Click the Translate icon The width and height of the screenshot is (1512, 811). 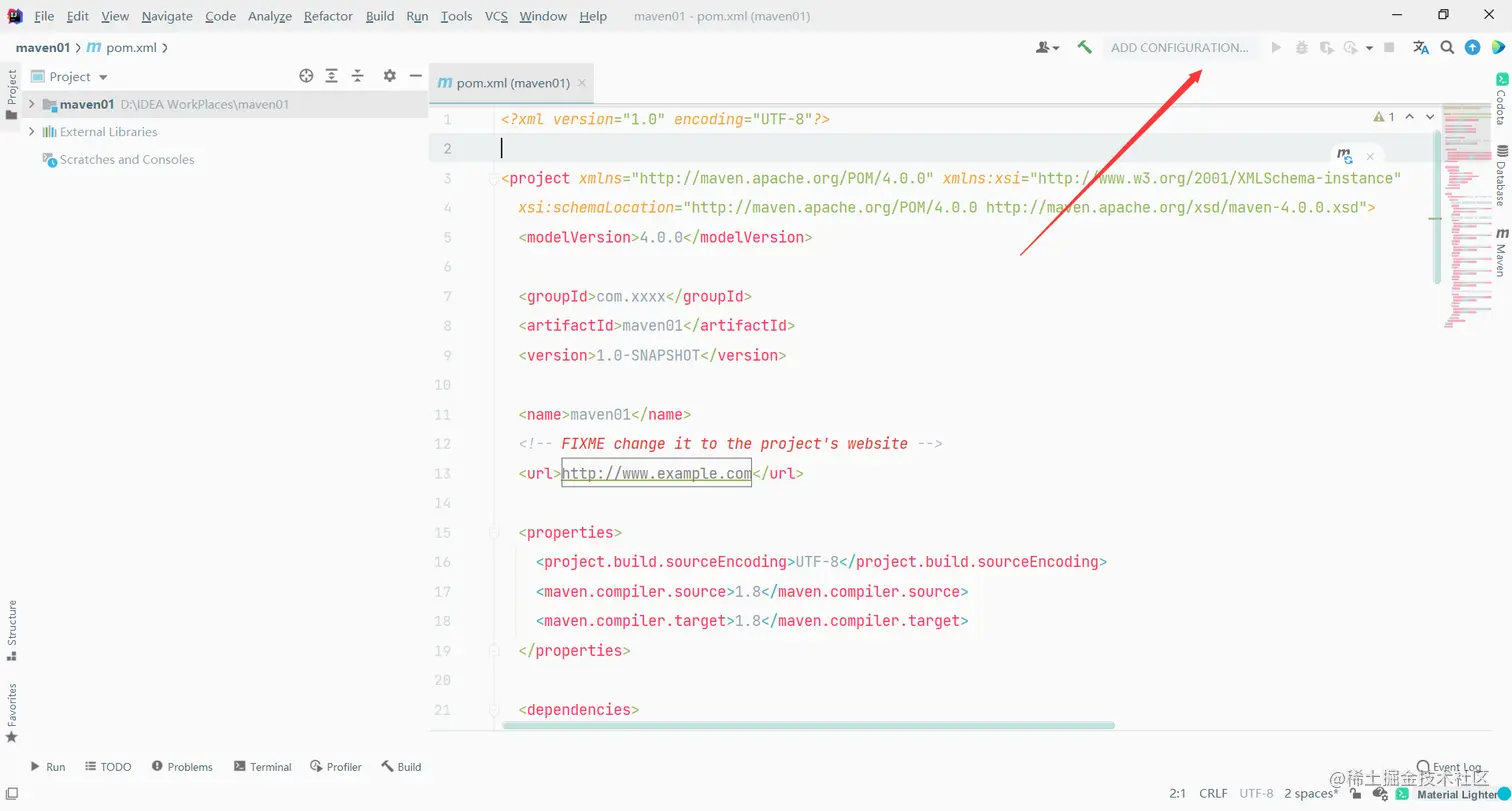point(1420,47)
